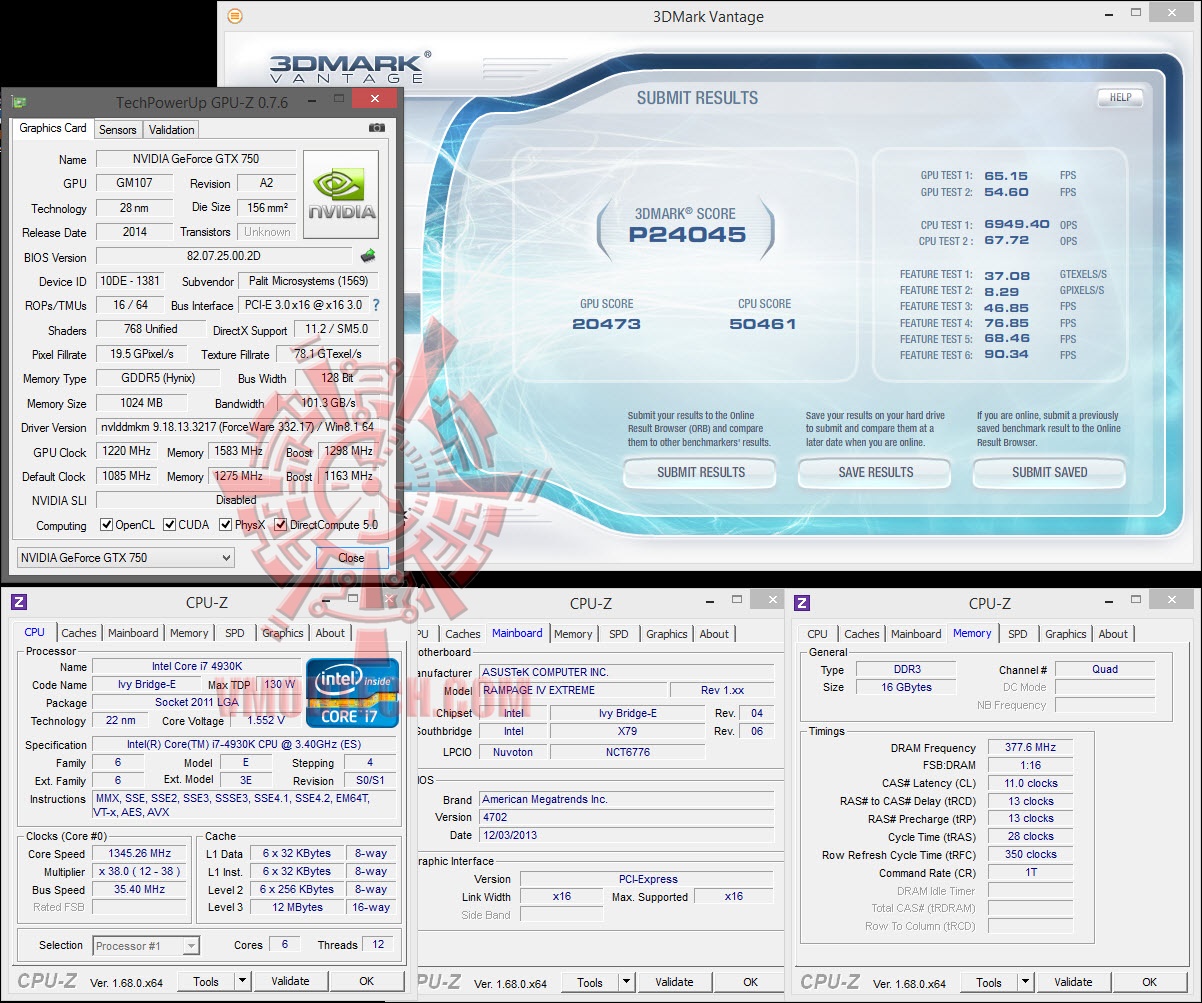Click the CPU score value 50461

763,323
